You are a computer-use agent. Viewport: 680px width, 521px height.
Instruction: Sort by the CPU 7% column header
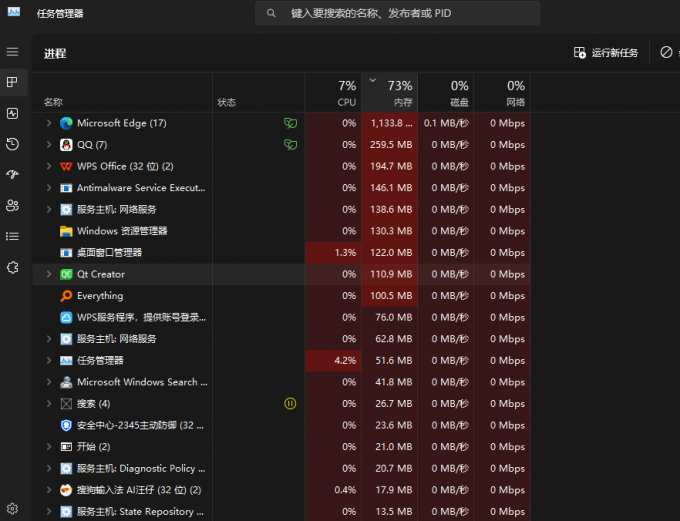(x=333, y=93)
